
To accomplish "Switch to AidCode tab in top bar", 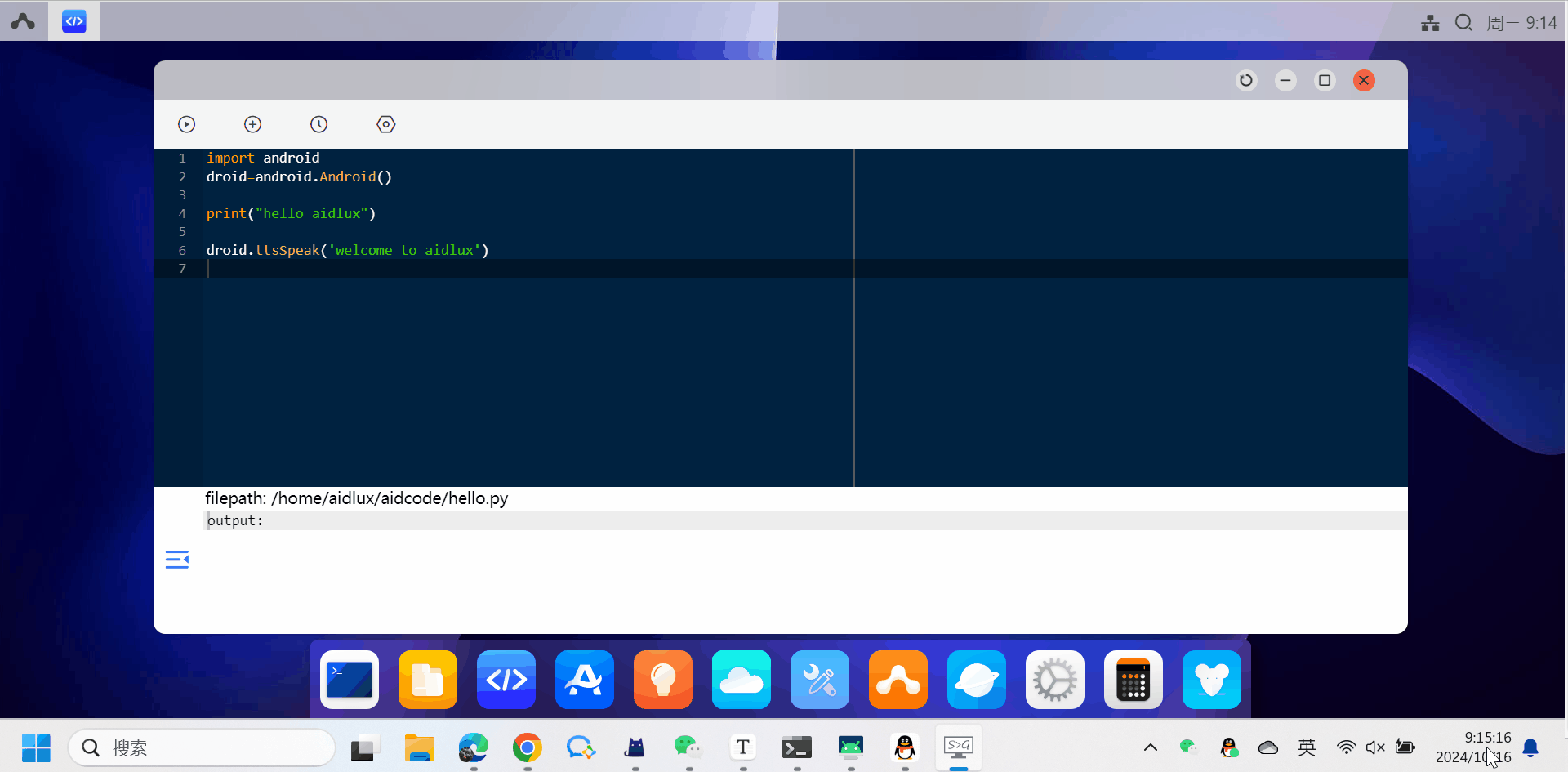I will click(x=74, y=21).
